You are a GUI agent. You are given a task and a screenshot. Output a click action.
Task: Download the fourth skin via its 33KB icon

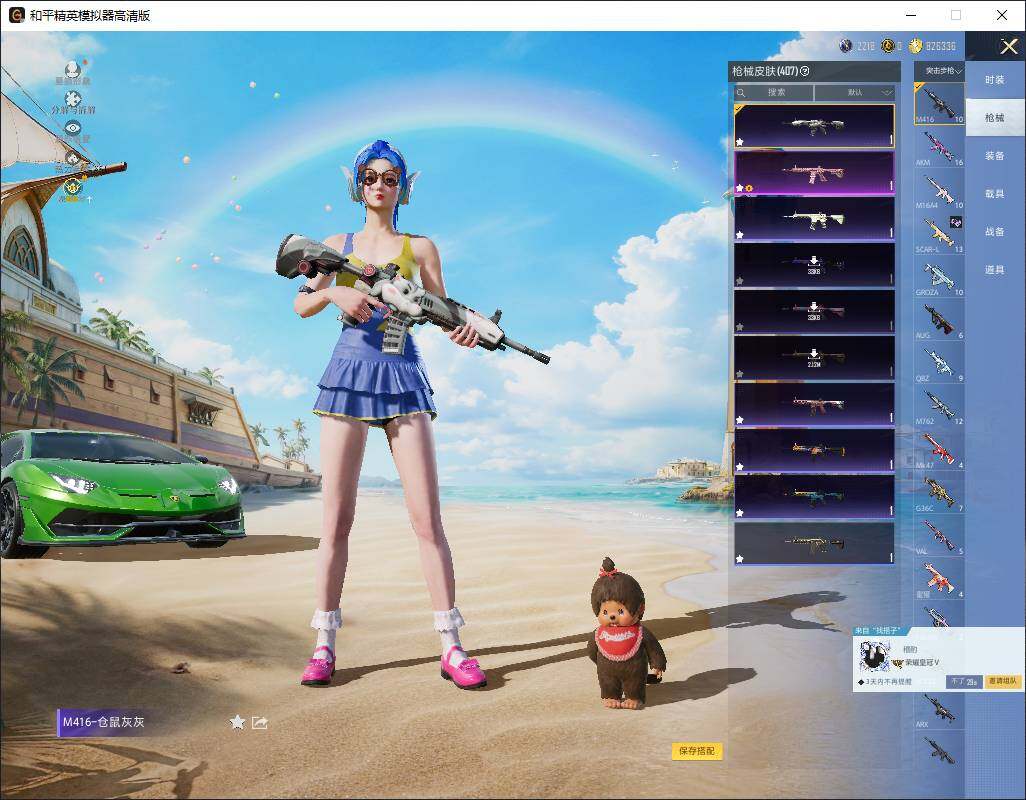click(814, 264)
